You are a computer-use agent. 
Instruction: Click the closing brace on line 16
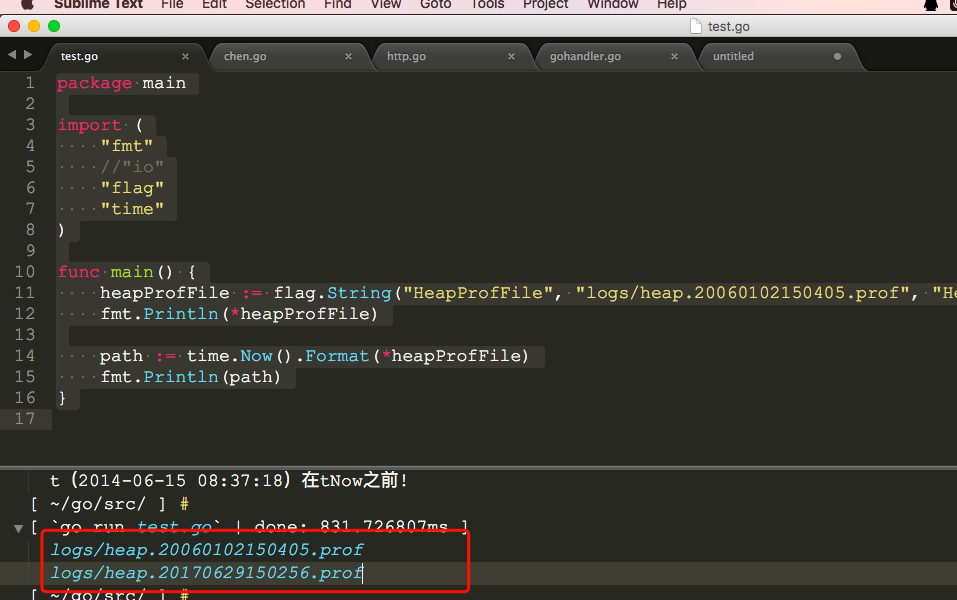62,398
